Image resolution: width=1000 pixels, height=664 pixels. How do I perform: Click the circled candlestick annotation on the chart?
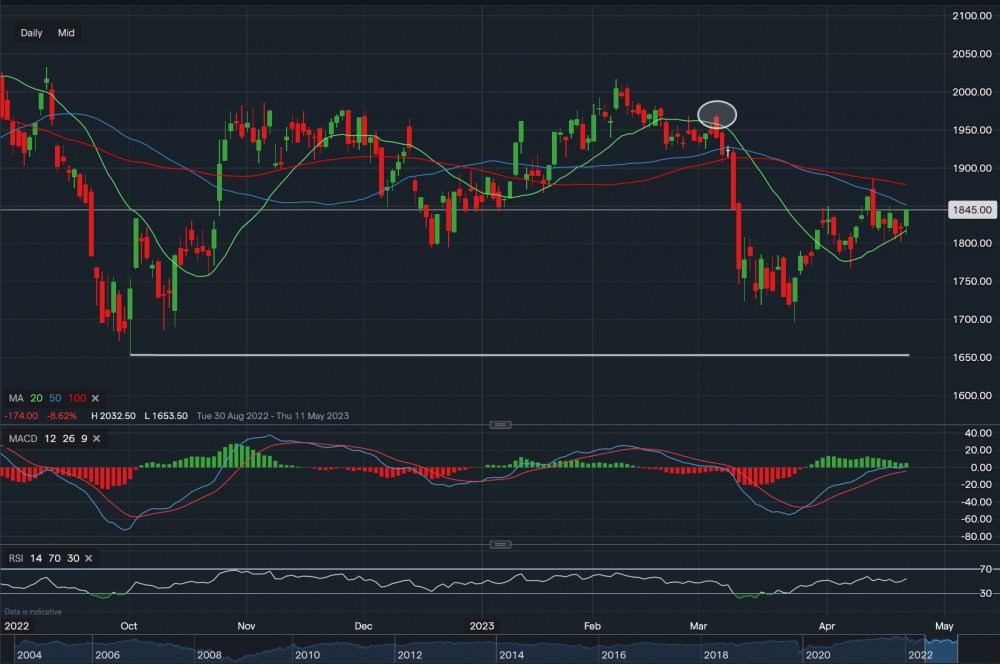tap(716, 115)
